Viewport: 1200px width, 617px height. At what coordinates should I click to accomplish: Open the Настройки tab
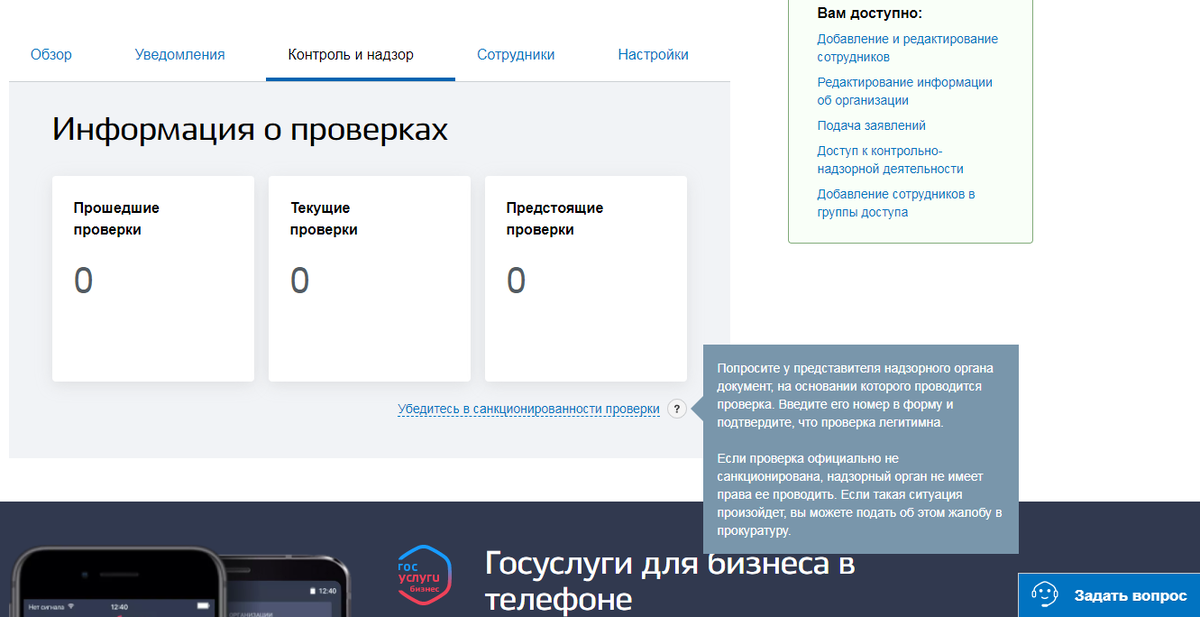click(653, 55)
